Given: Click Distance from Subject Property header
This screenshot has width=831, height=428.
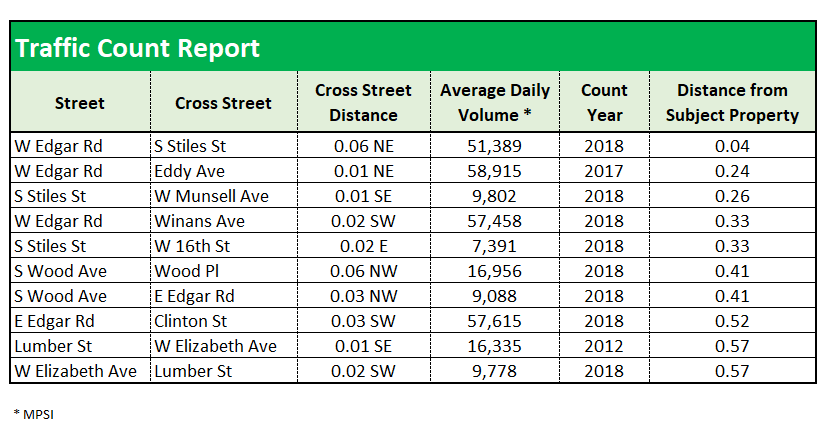Looking at the screenshot, I should tap(739, 102).
